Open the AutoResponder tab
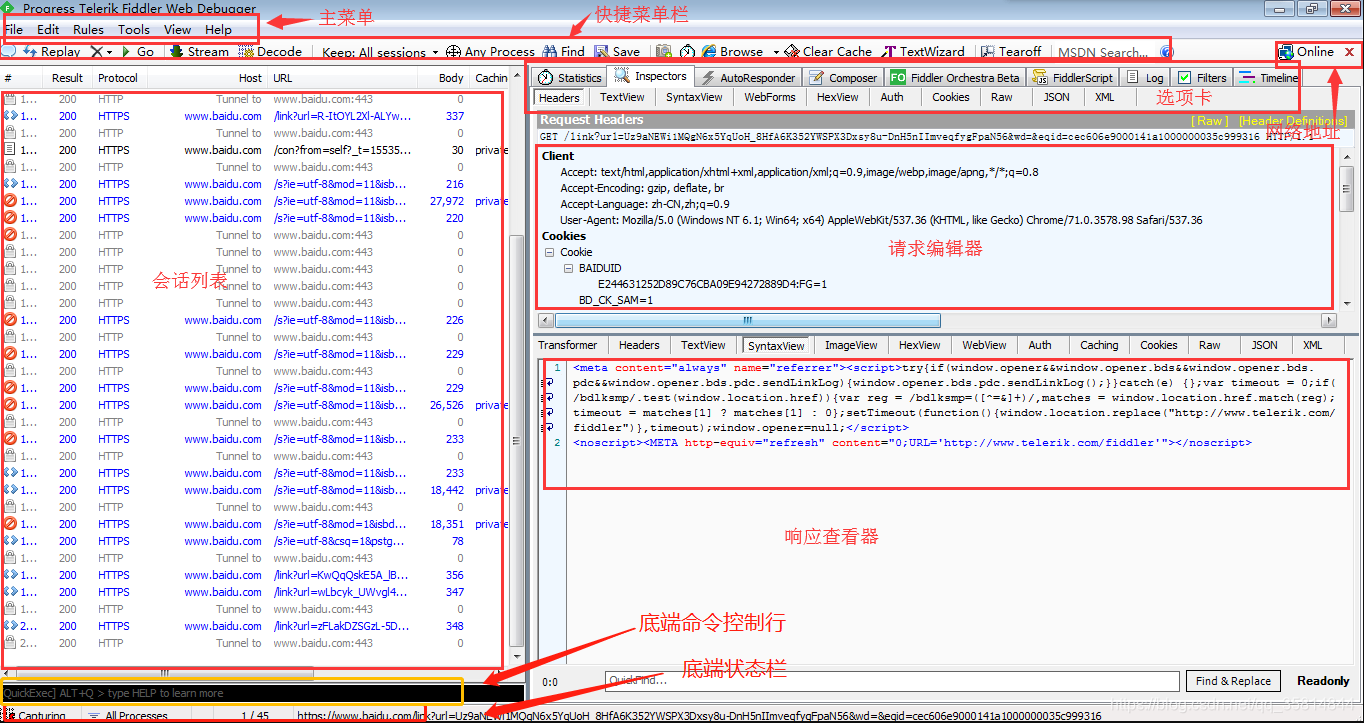The width and height of the screenshot is (1364, 723). tap(748, 77)
